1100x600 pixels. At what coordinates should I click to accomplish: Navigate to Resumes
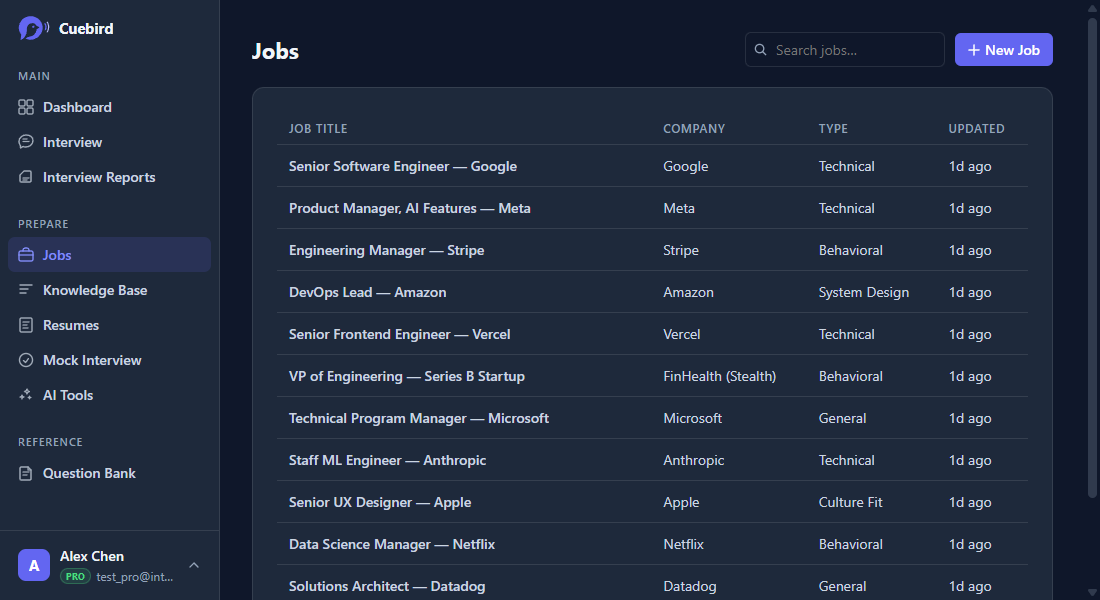pos(109,325)
